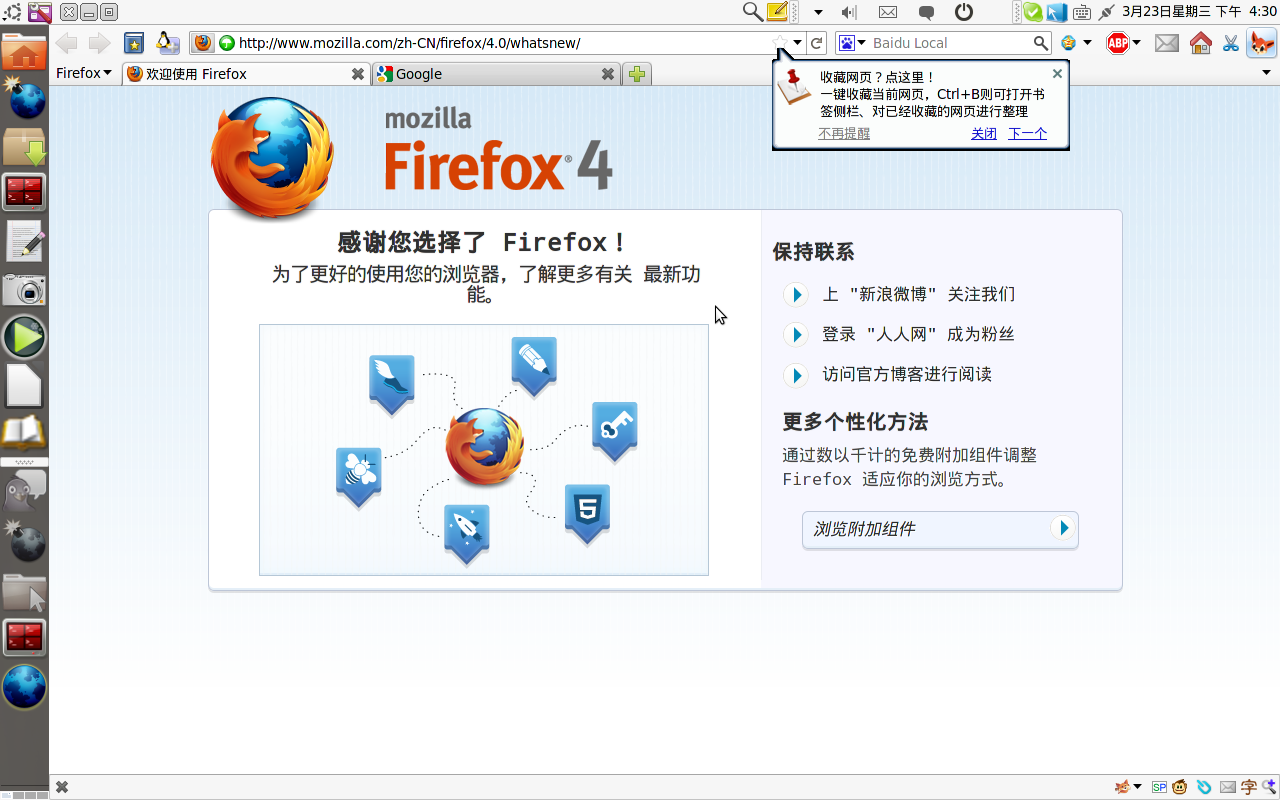The width and height of the screenshot is (1280, 800).
Task: Click the zoom magnifier plus status icon
Action: (x=1270, y=787)
